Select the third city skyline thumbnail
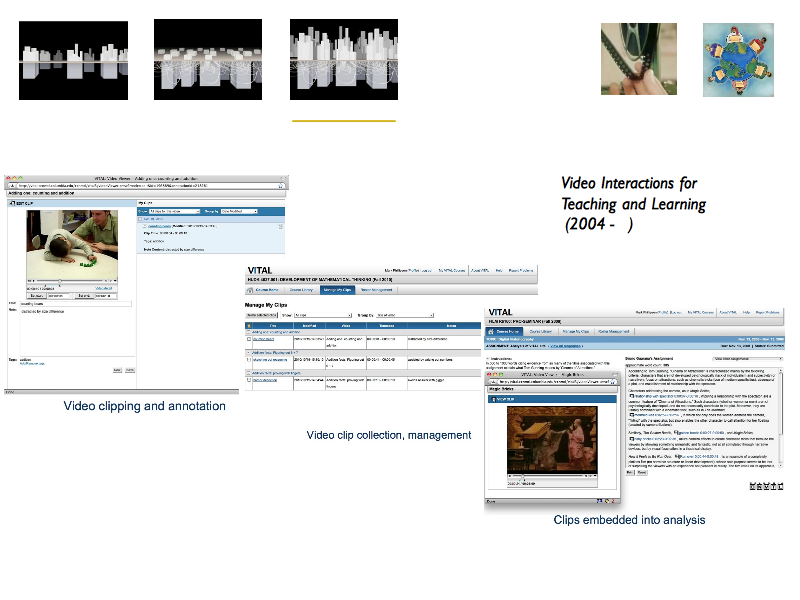Screen dimensions: 800x600 pyautogui.click(x=343, y=60)
